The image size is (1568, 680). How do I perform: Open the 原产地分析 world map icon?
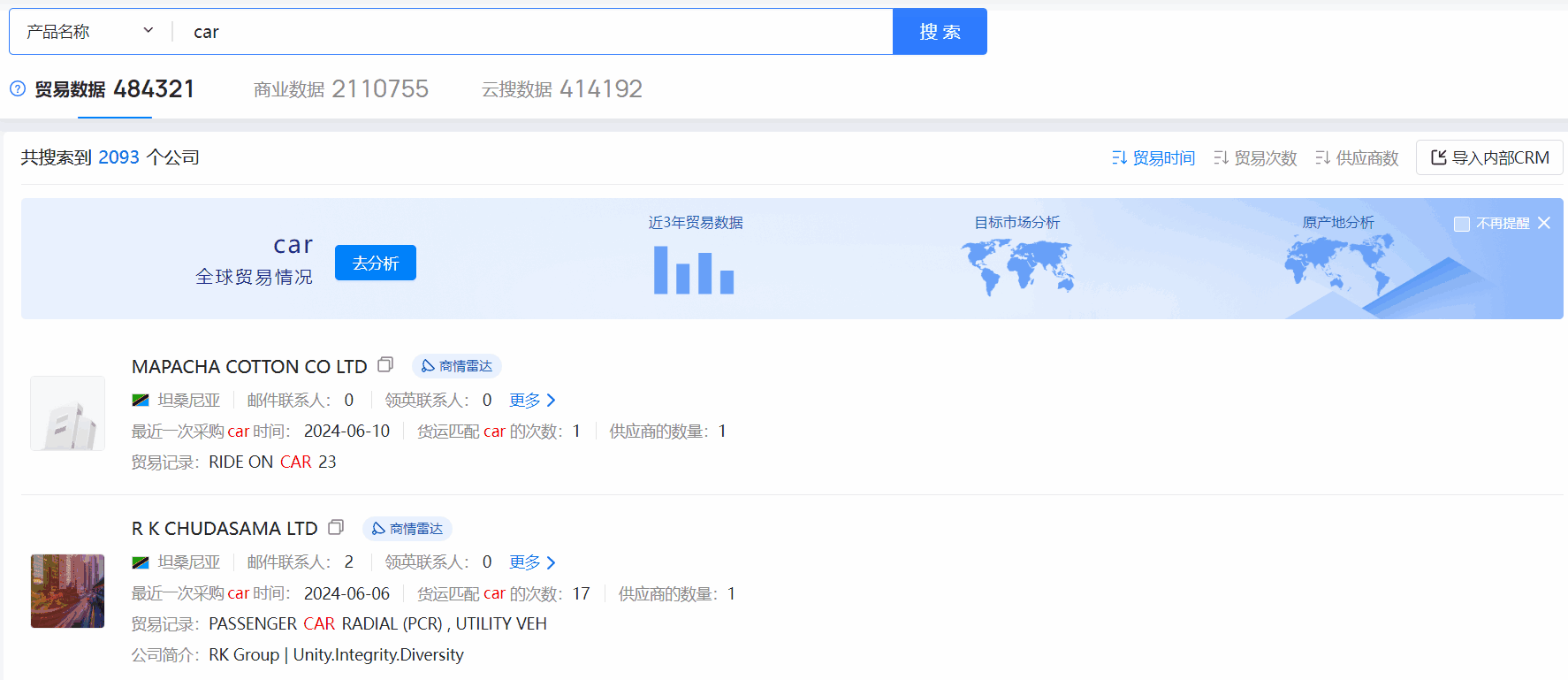(1338, 265)
